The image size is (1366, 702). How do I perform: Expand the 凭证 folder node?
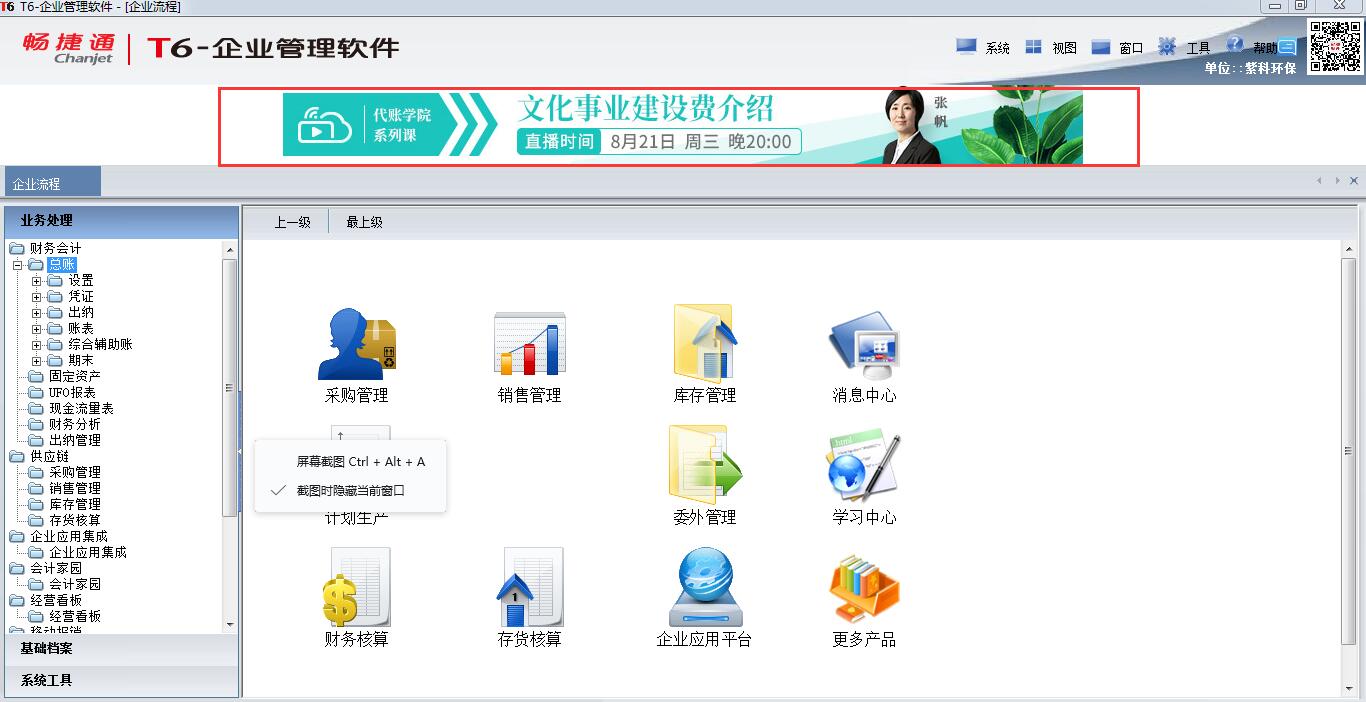(36, 297)
